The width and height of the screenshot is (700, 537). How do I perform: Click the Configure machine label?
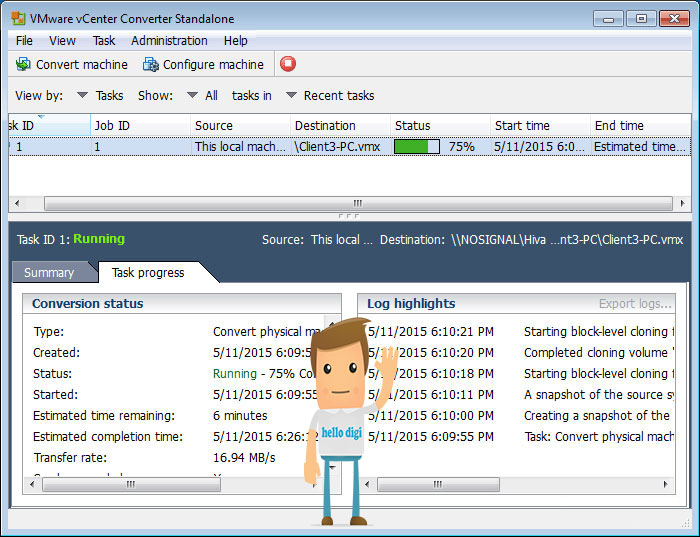pos(213,65)
